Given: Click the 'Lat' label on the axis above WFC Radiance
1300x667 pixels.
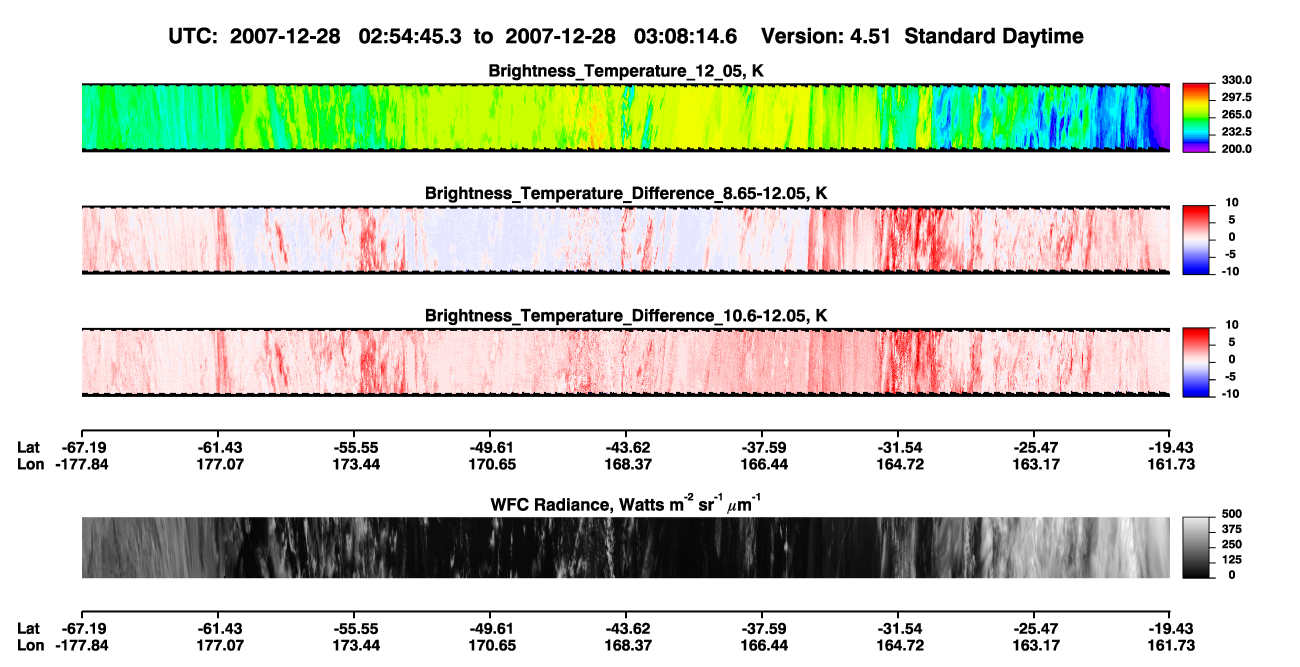Looking at the screenshot, I should (29, 448).
